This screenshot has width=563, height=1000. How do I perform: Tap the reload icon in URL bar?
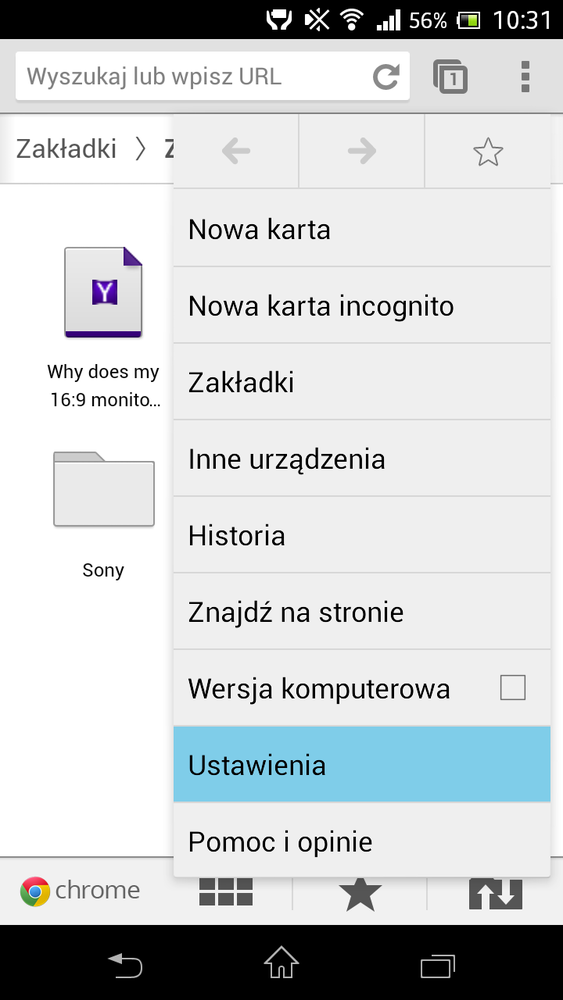pyautogui.click(x=386, y=77)
